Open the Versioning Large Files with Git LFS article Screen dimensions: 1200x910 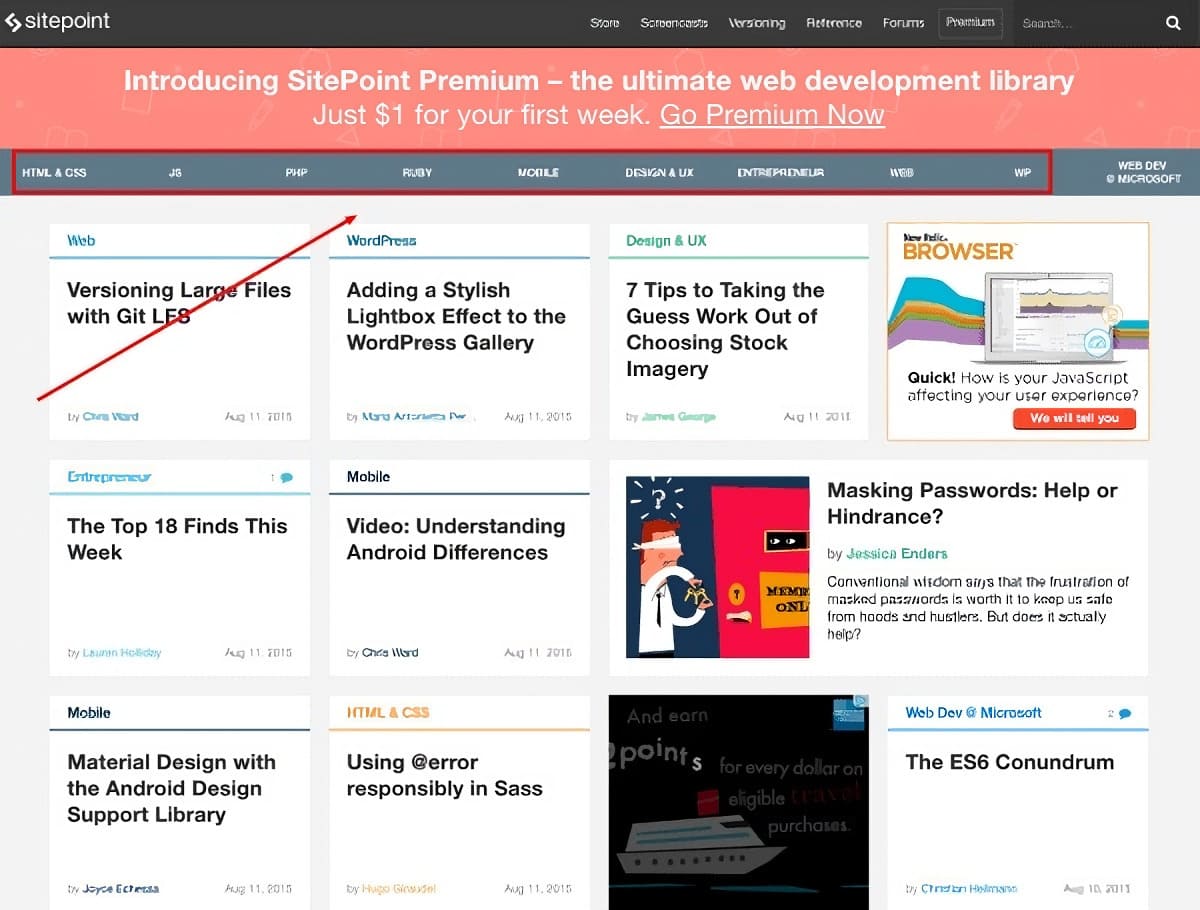pyautogui.click(x=179, y=303)
